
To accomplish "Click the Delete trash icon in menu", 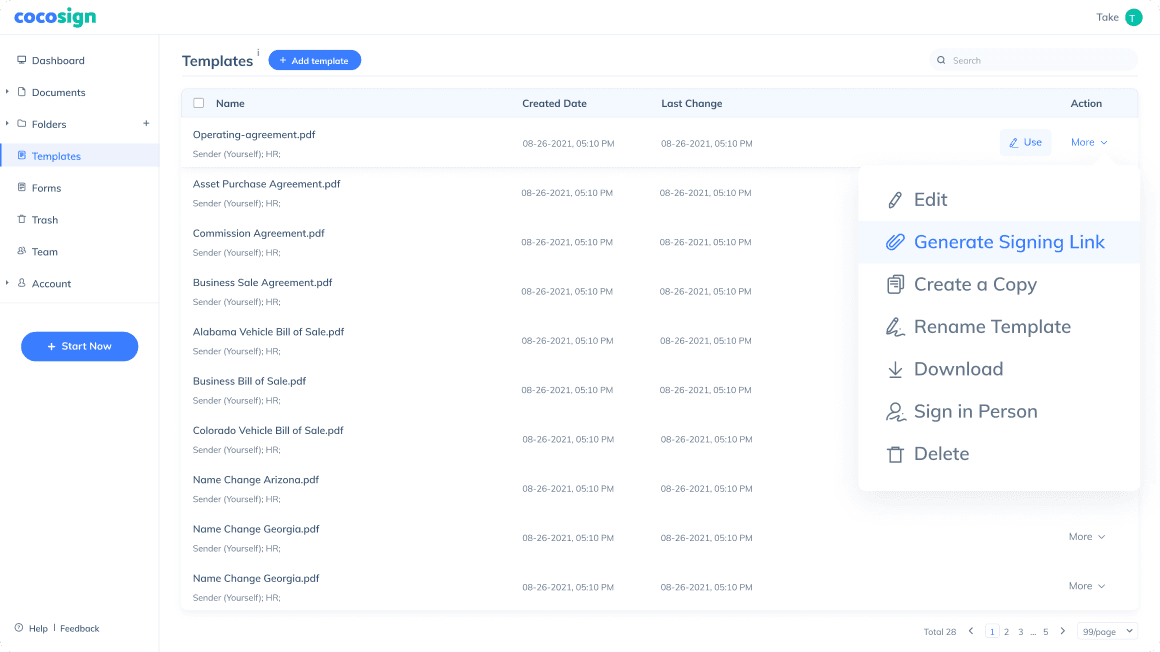I will (x=895, y=455).
